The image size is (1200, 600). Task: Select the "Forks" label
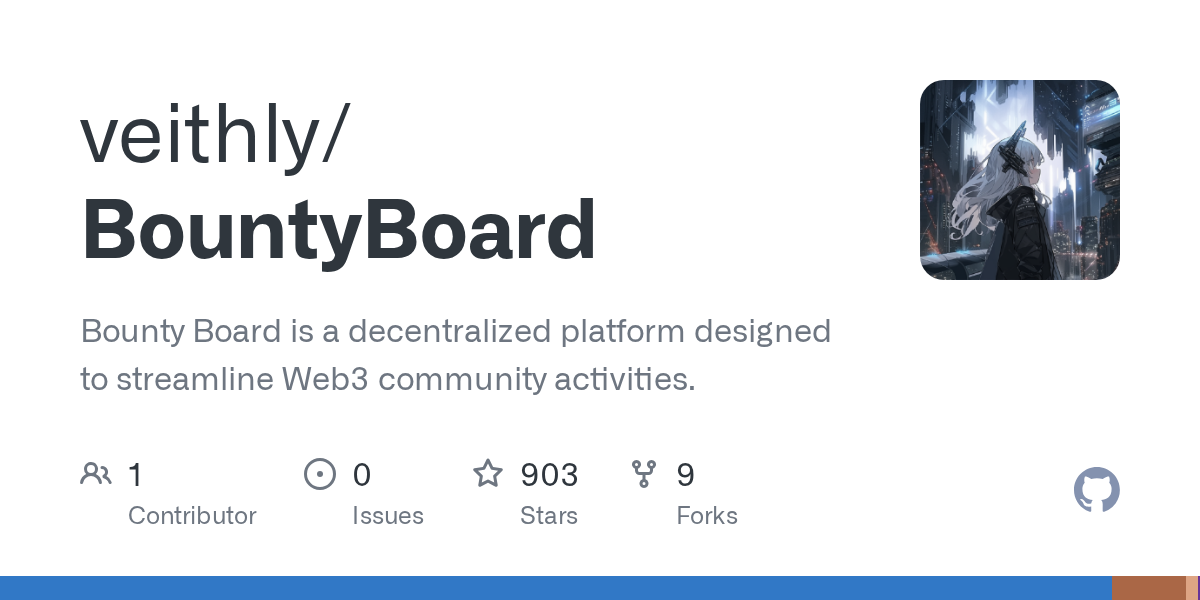click(706, 516)
